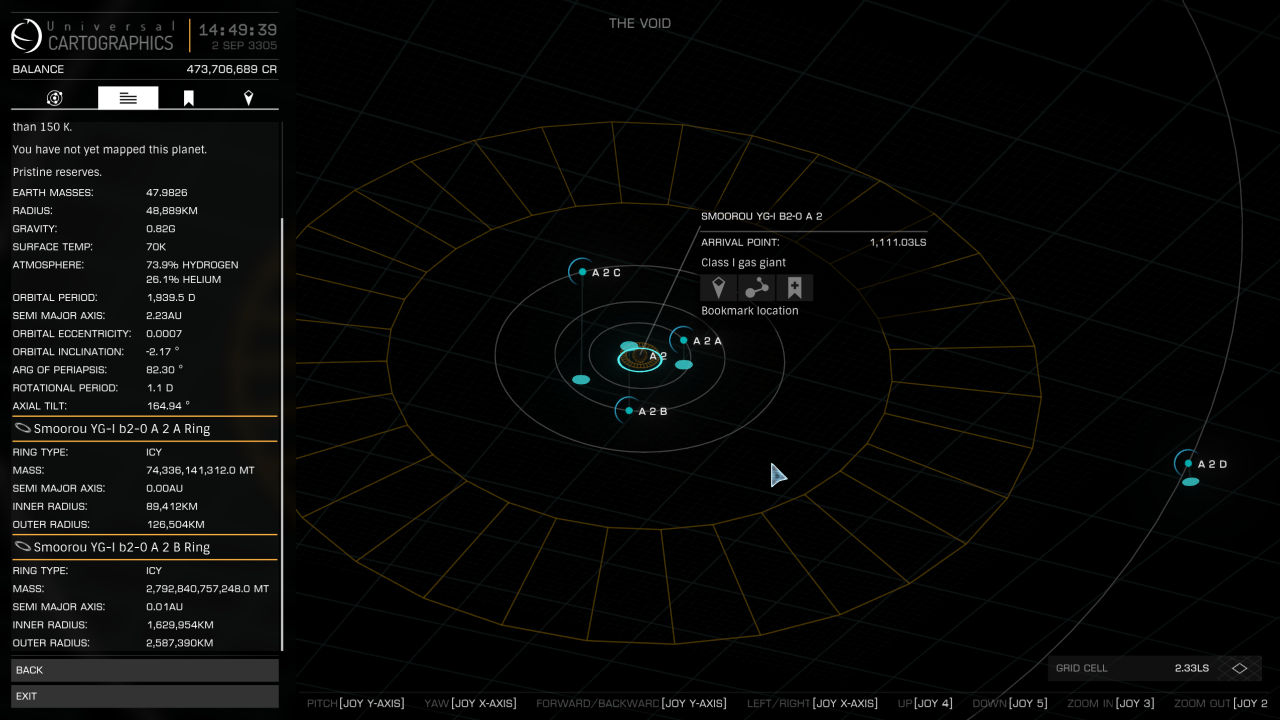Click the B Ring MASS 2,792,840,757,248.0 MT value
This screenshot has width=1280, height=720.
click(207, 588)
